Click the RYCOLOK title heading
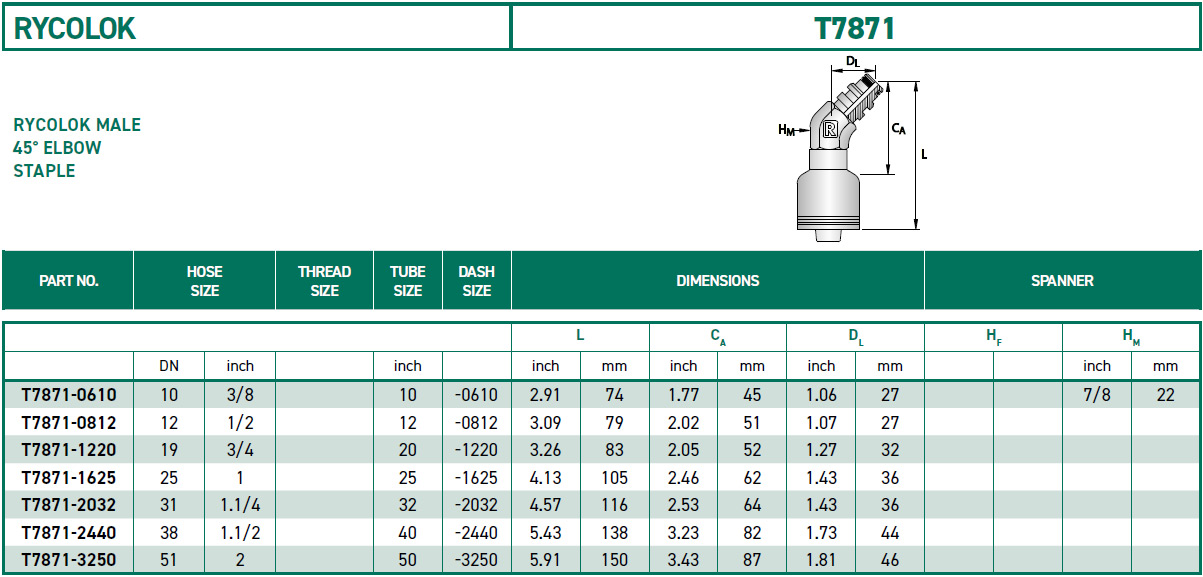This screenshot has height=577, width=1203. coord(74,28)
